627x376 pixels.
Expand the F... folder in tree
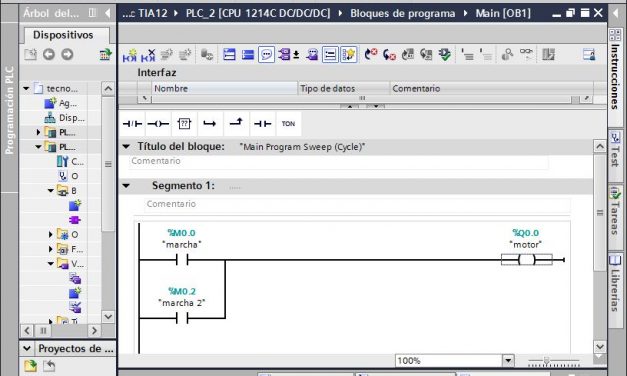click(x=51, y=249)
